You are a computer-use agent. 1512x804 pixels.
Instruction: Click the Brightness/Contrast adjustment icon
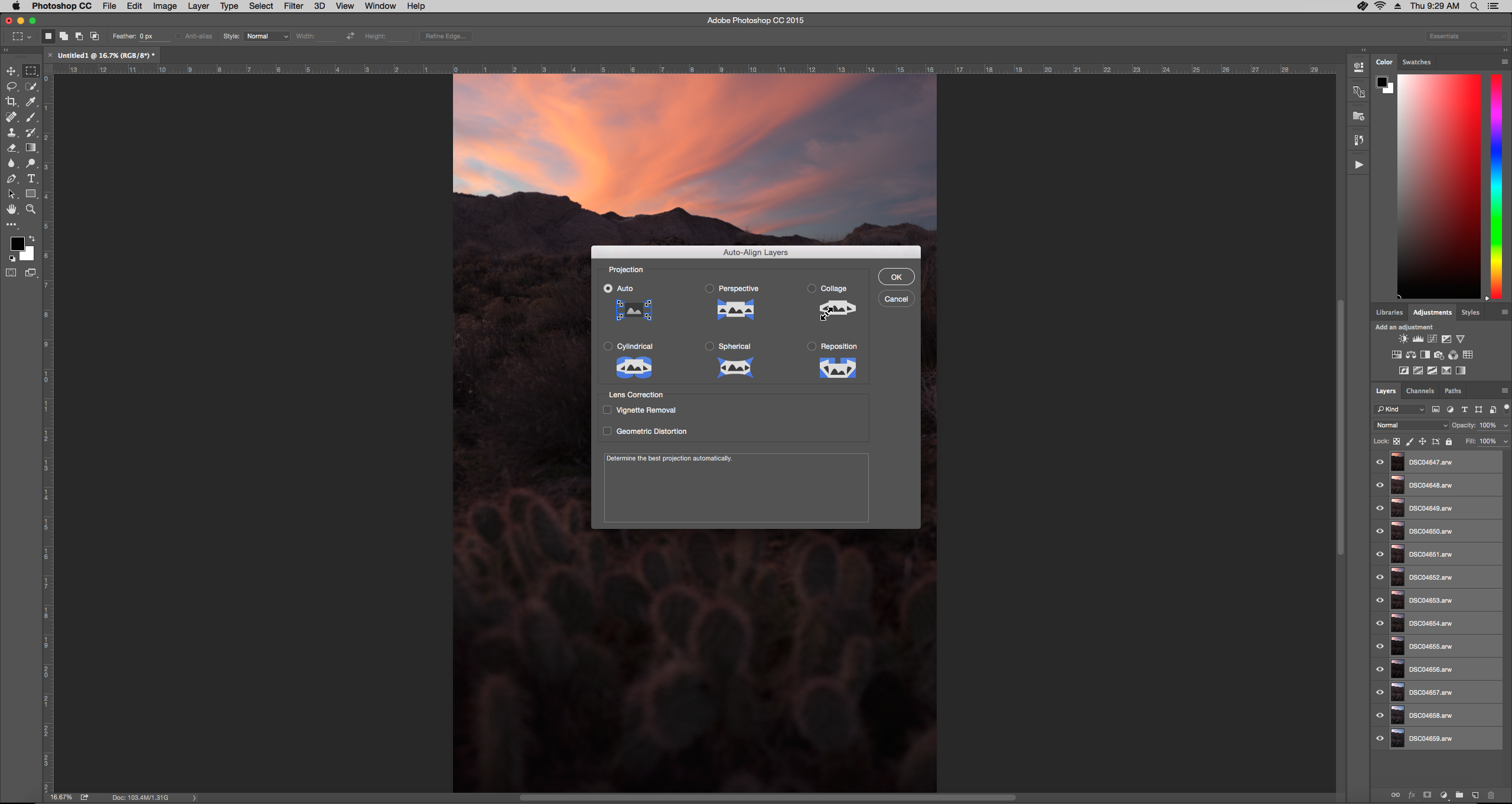click(x=1403, y=339)
